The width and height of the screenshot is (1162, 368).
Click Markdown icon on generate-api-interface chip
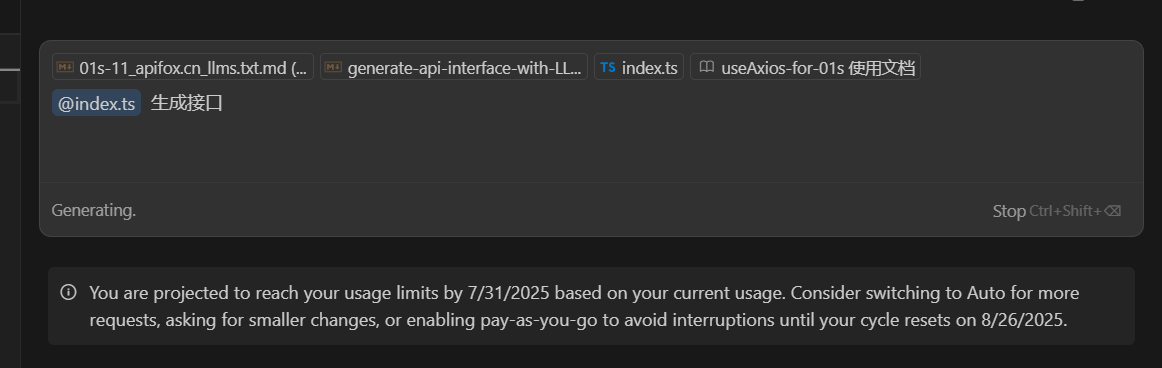pyautogui.click(x=333, y=68)
